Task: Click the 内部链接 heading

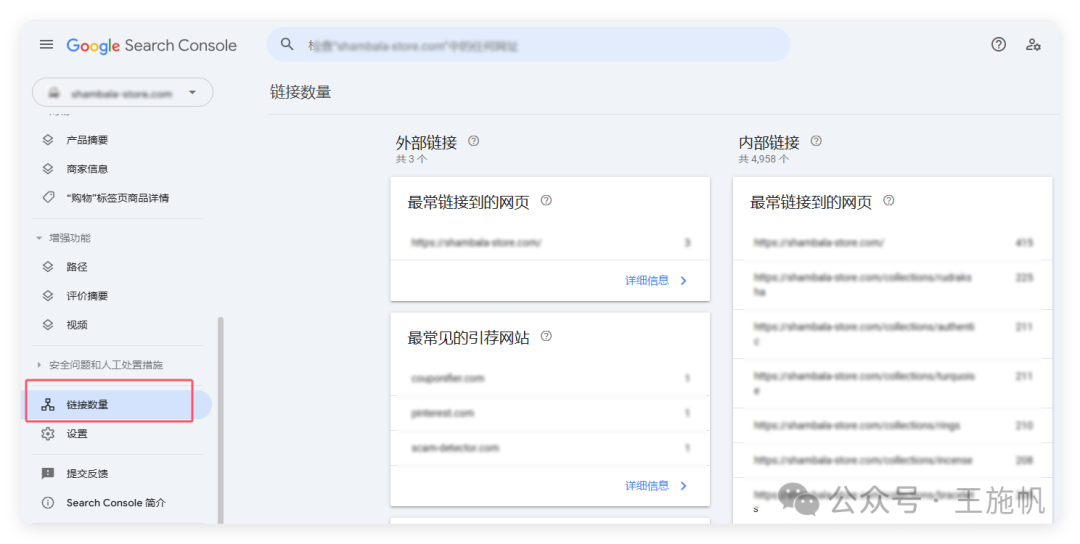Action: coord(769,143)
